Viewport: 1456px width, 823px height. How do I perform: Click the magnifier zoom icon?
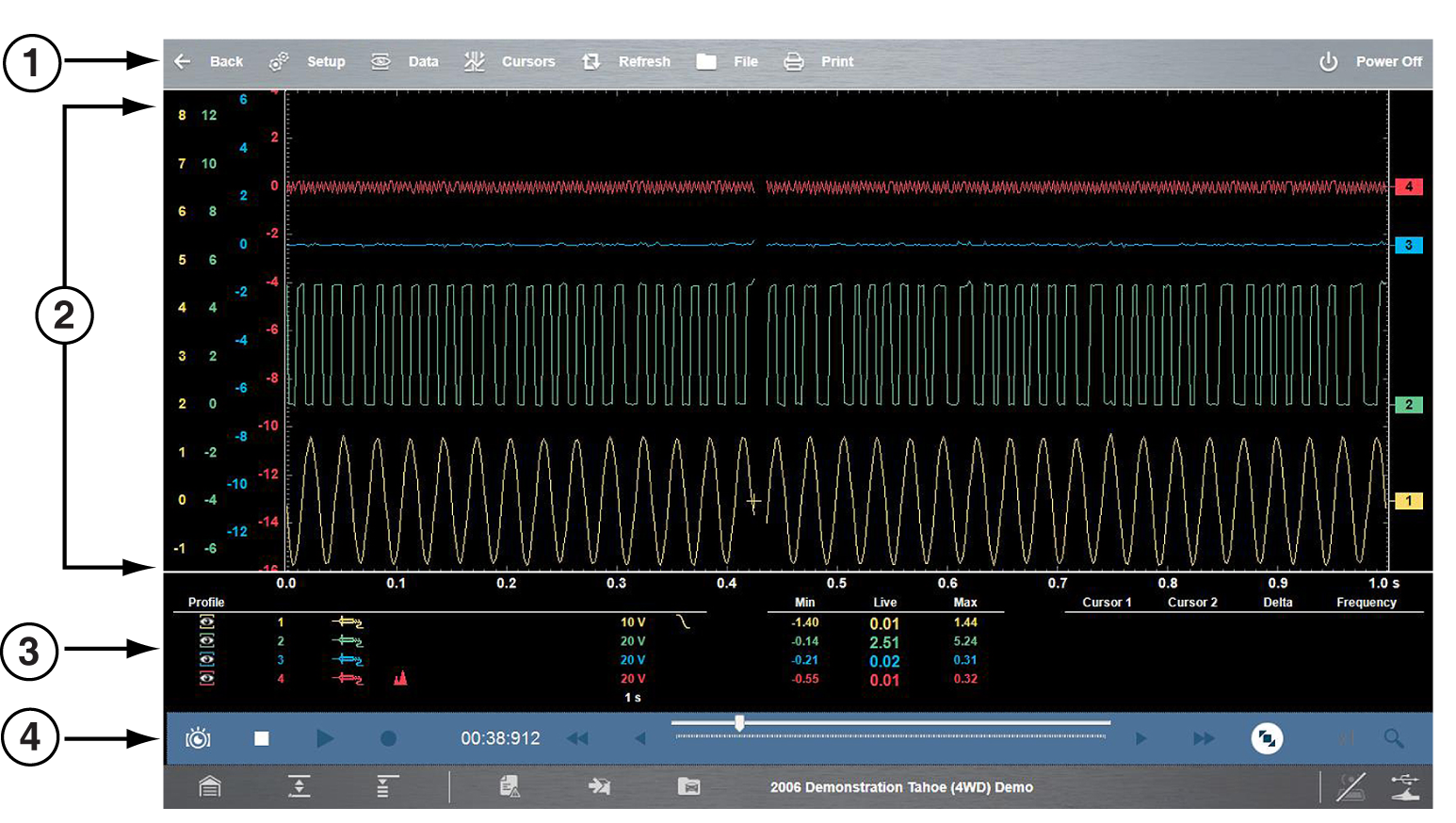click(1394, 738)
